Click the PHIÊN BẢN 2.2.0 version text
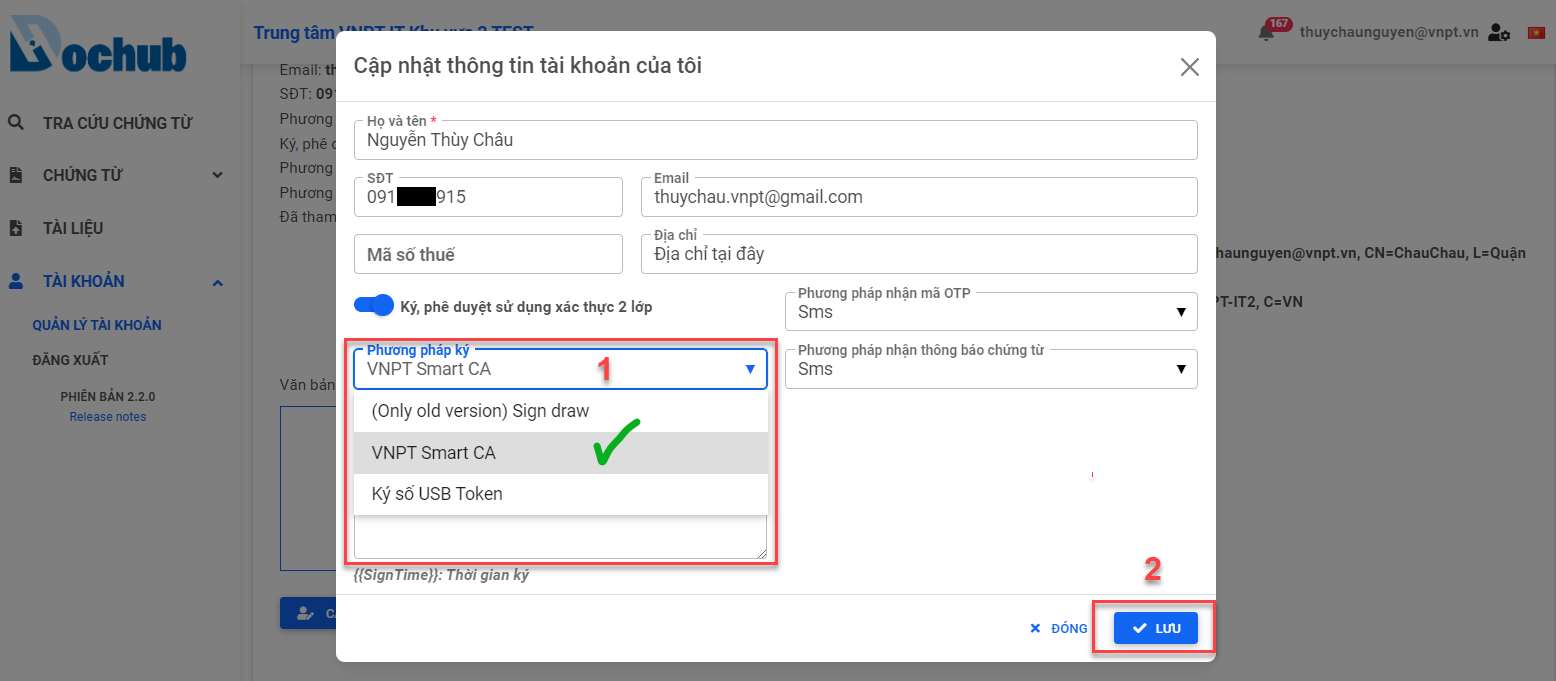The image size is (1556, 681). tap(108, 396)
